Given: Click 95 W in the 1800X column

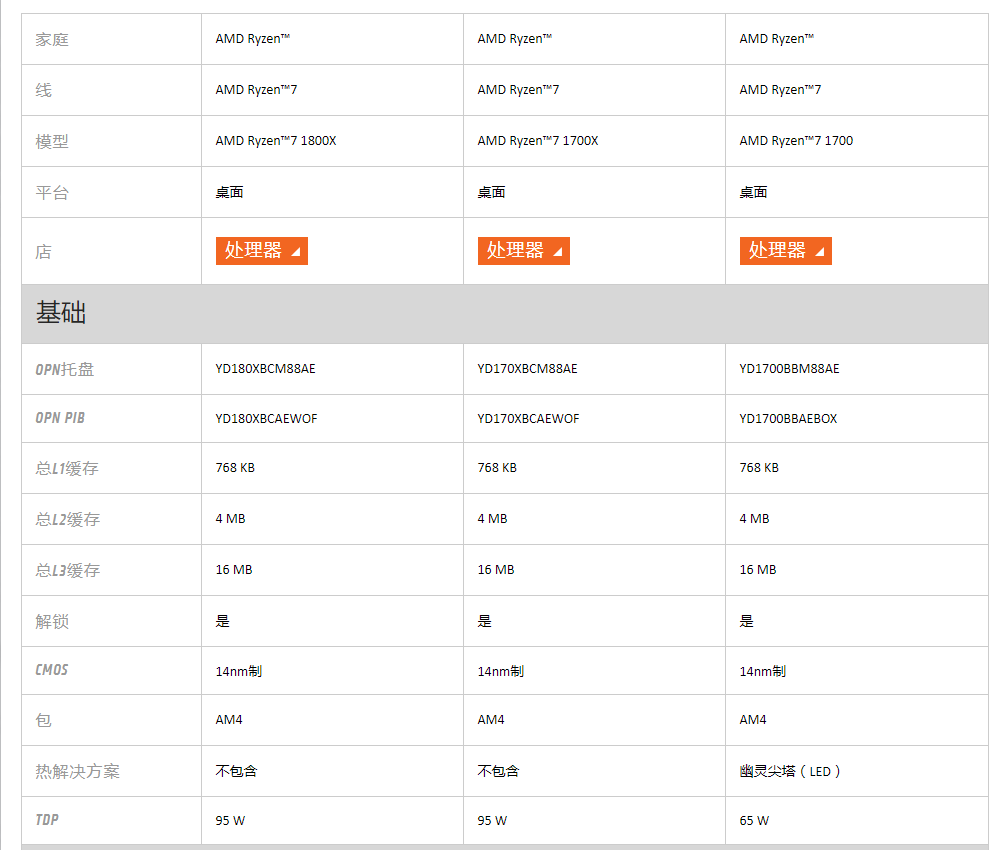Looking at the screenshot, I should coord(230,821).
